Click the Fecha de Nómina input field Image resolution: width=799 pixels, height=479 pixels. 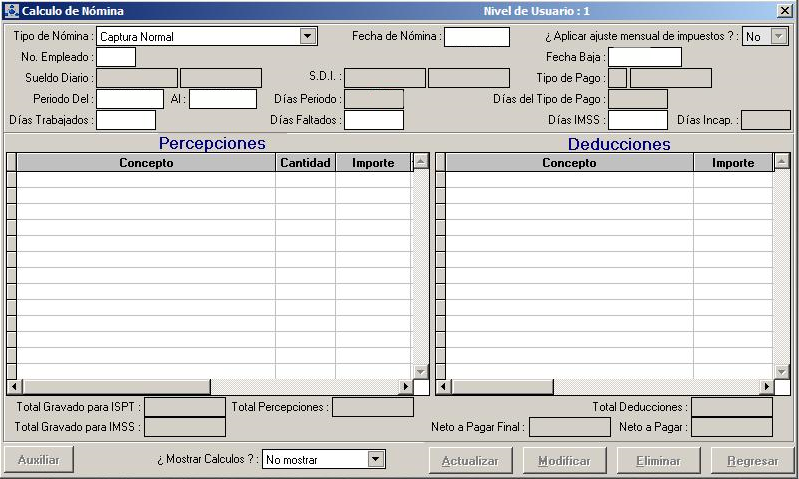tap(476, 37)
